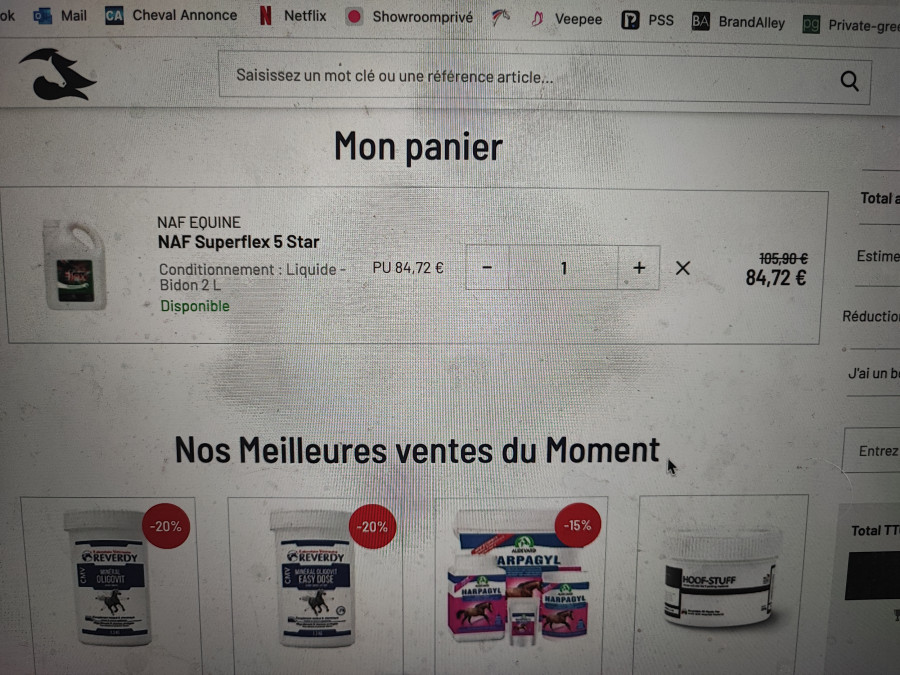Click the quantity field showing 1
Screen dimensions: 900x675
[x=564, y=267]
